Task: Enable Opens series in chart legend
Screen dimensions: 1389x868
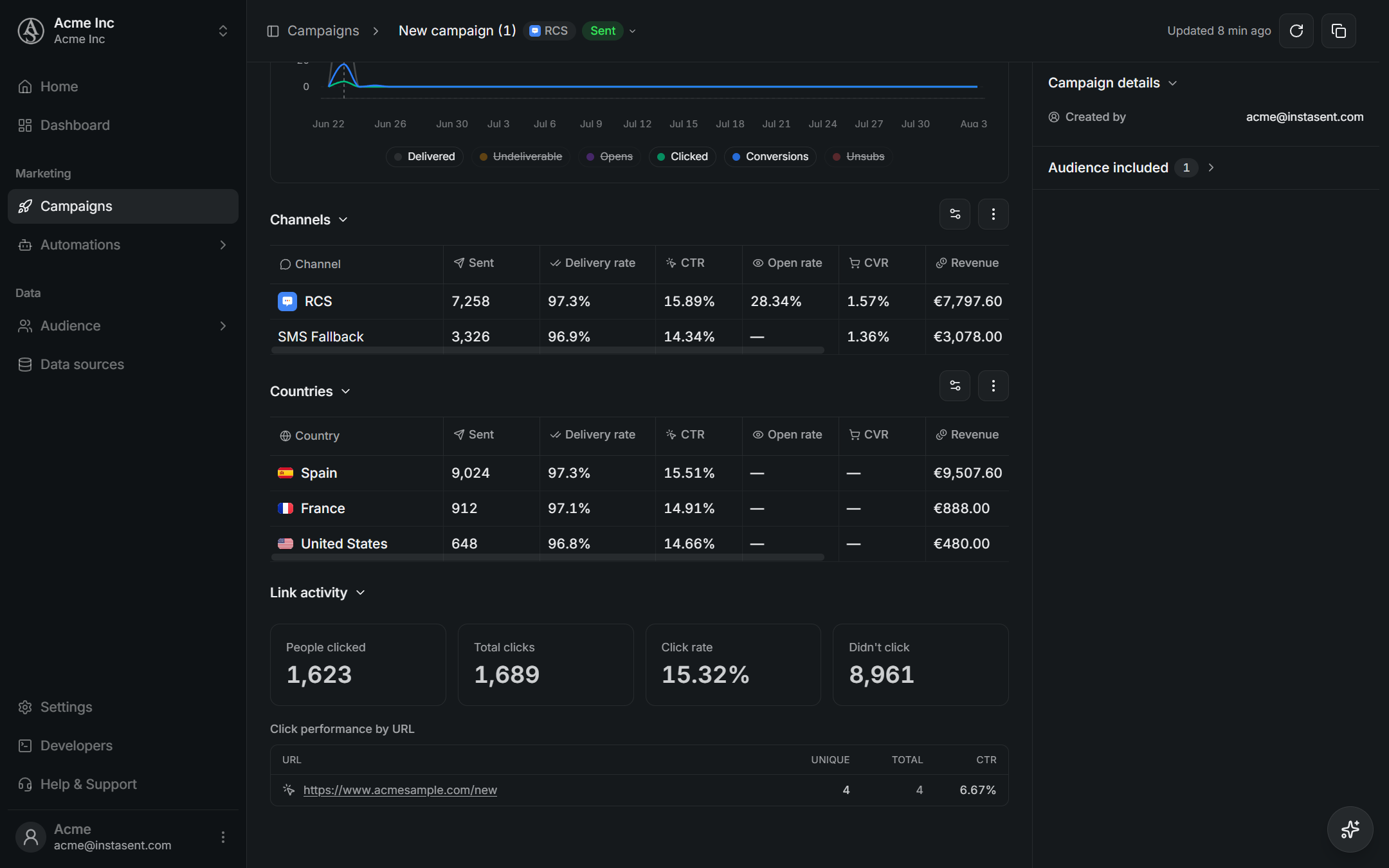Action: (610, 157)
